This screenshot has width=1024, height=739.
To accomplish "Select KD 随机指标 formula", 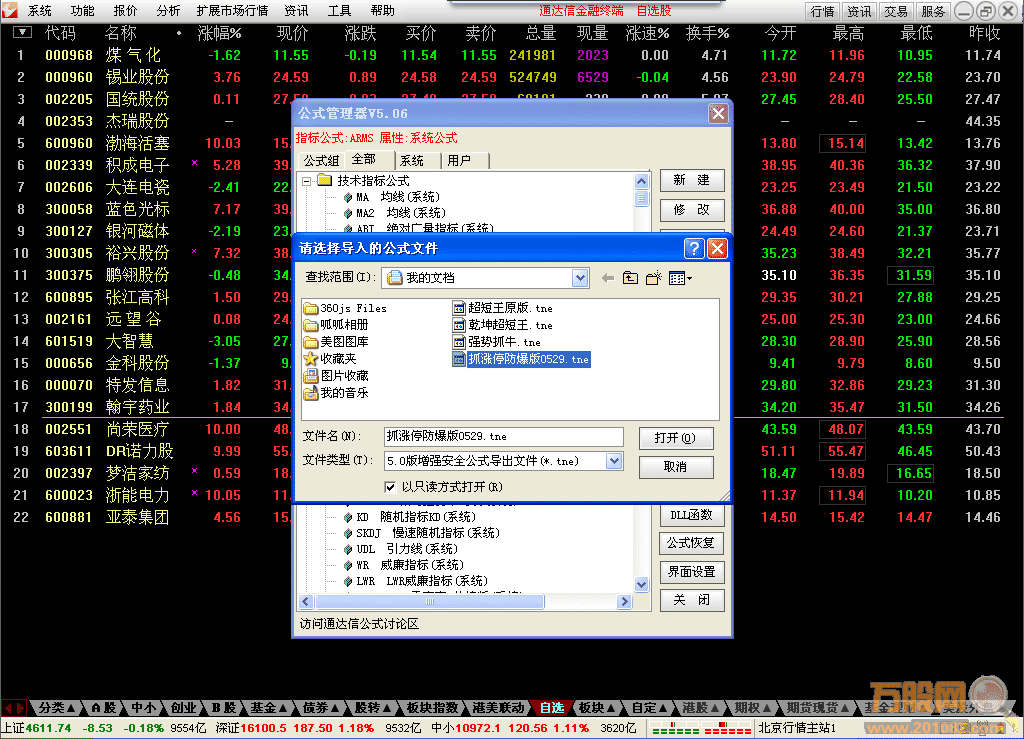I will point(409,517).
